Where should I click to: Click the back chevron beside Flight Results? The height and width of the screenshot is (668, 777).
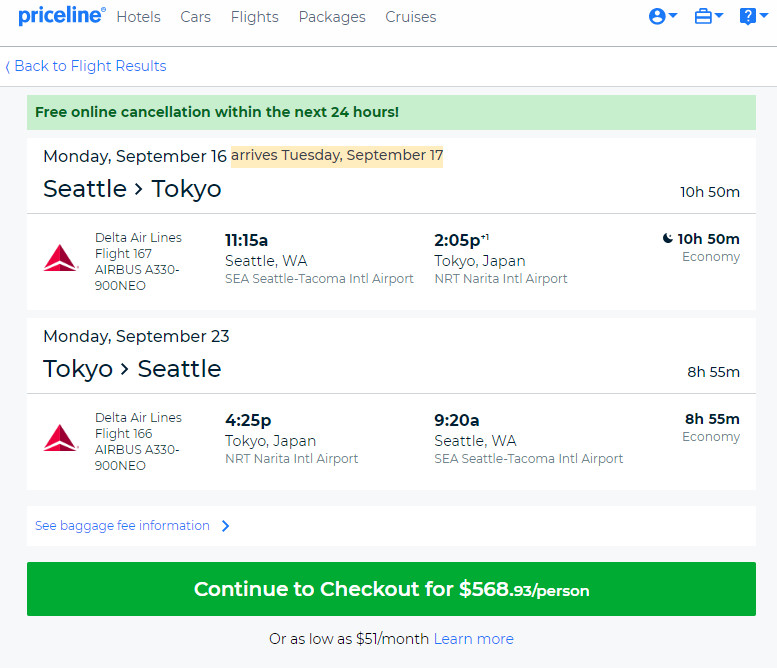(x=7, y=66)
